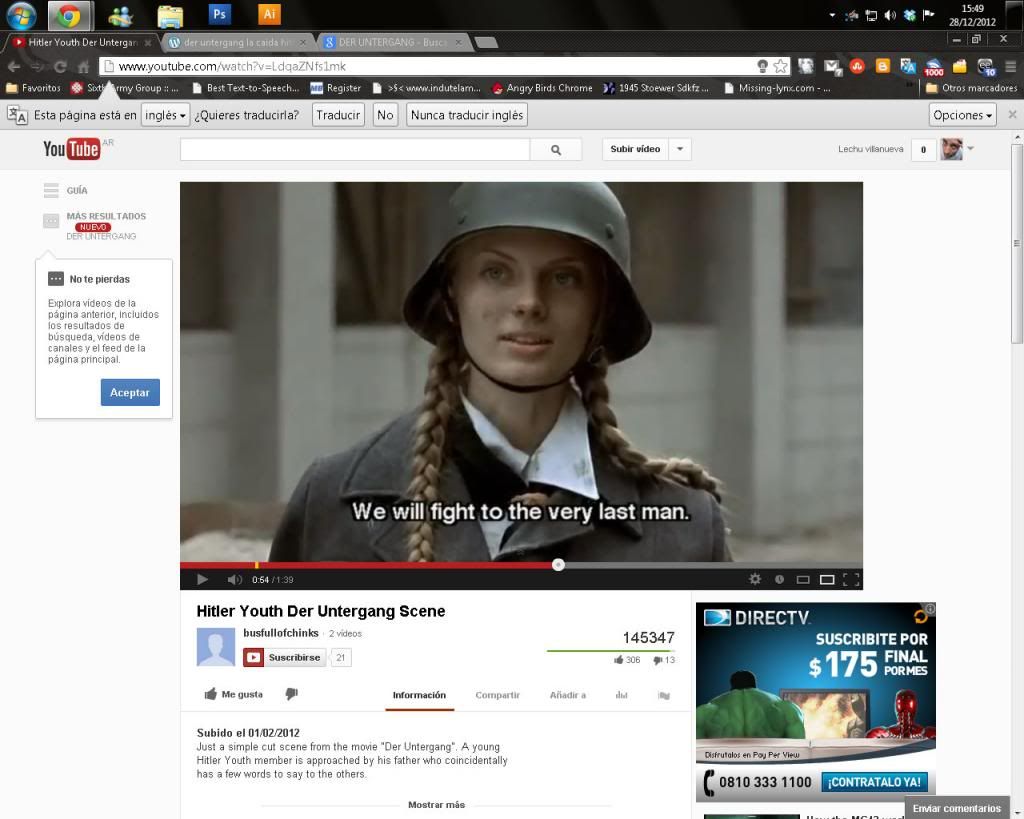
Task: Click the Enviar comentarios button
Action: pyautogui.click(x=957, y=809)
